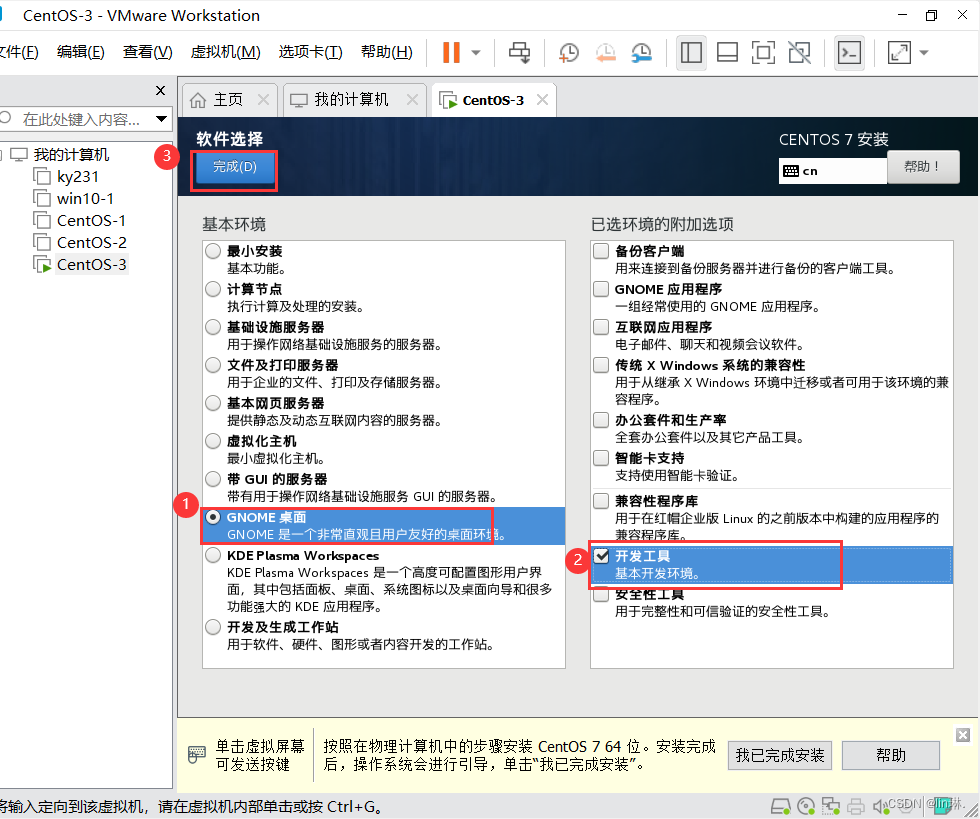Click Send Ctrl+Alt+Del toolbar icon
This screenshot has width=980, height=819.
point(519,53)
